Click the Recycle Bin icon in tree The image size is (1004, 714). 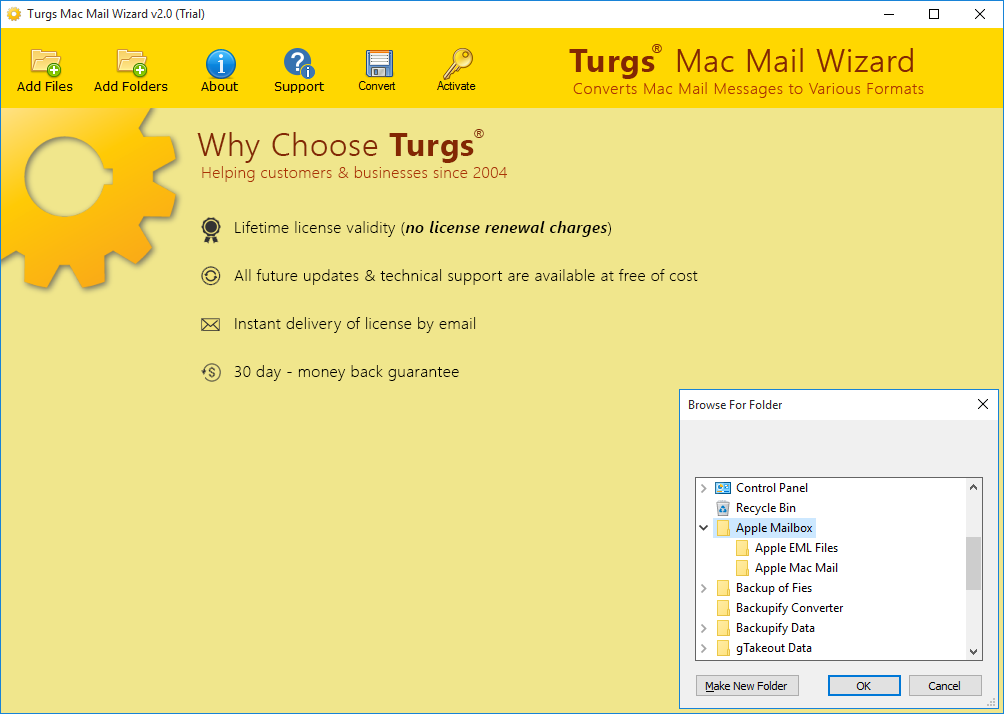point(723,508)
